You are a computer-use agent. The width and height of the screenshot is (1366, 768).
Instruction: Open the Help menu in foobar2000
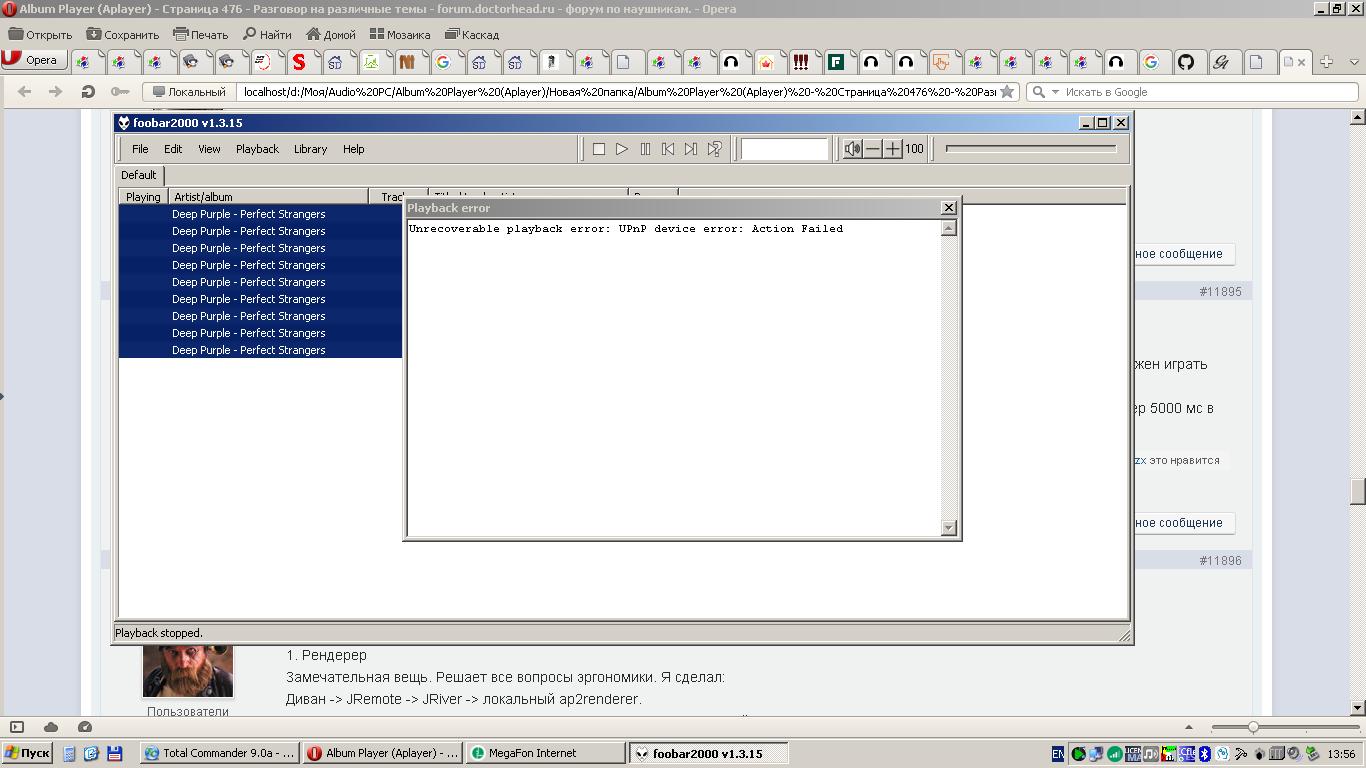pos(353,149)
